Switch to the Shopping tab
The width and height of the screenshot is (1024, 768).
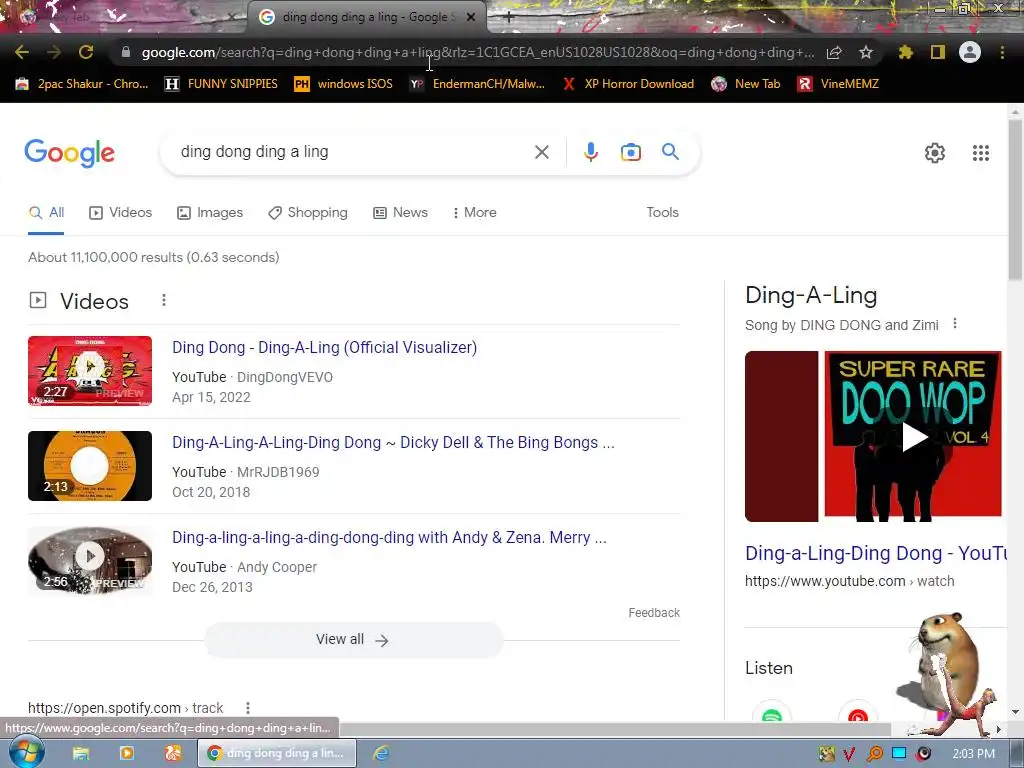[x=308, y=212]
